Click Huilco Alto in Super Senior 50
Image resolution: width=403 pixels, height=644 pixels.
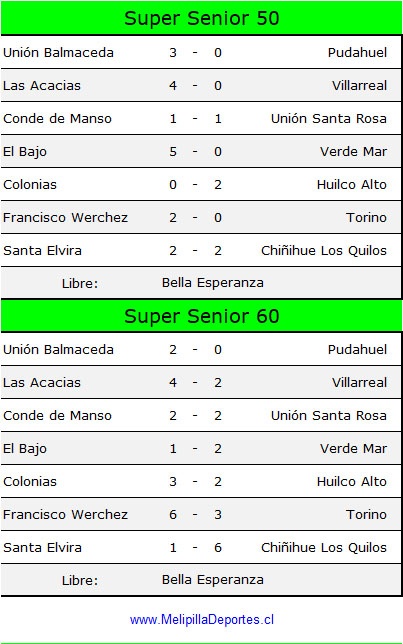click(352, 184)
